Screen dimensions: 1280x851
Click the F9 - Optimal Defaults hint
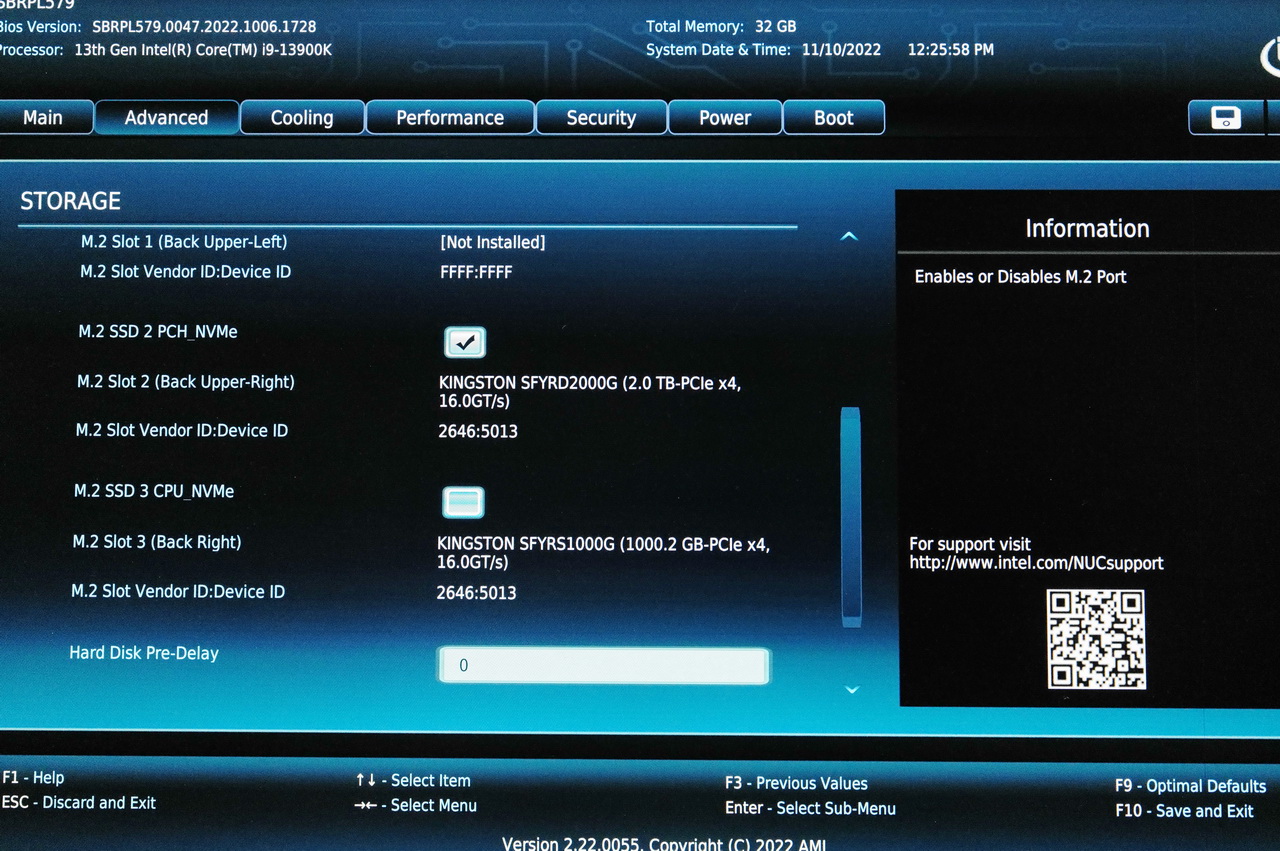point(1190,786)
